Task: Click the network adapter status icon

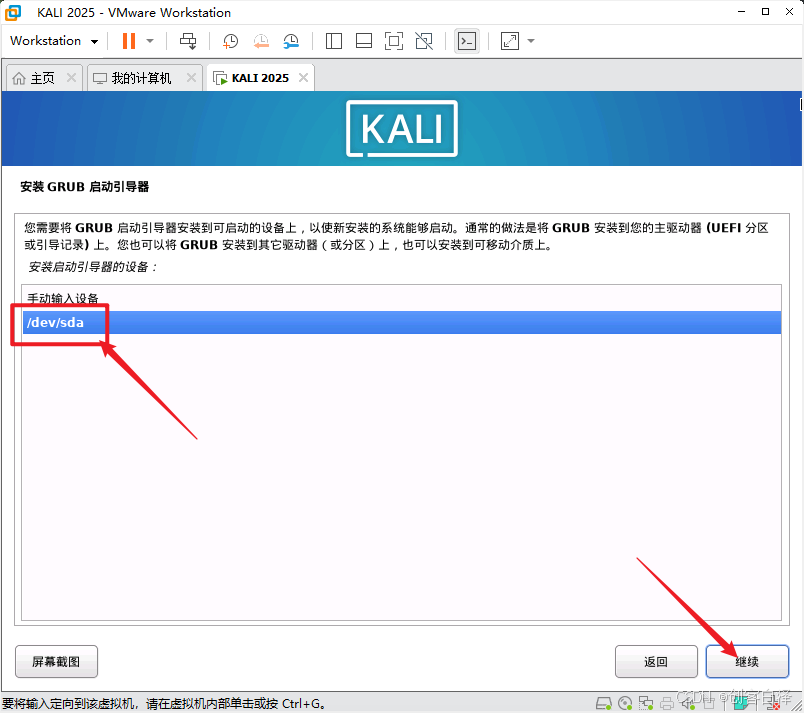Action: pyautogui.click(x=646, y=703)
